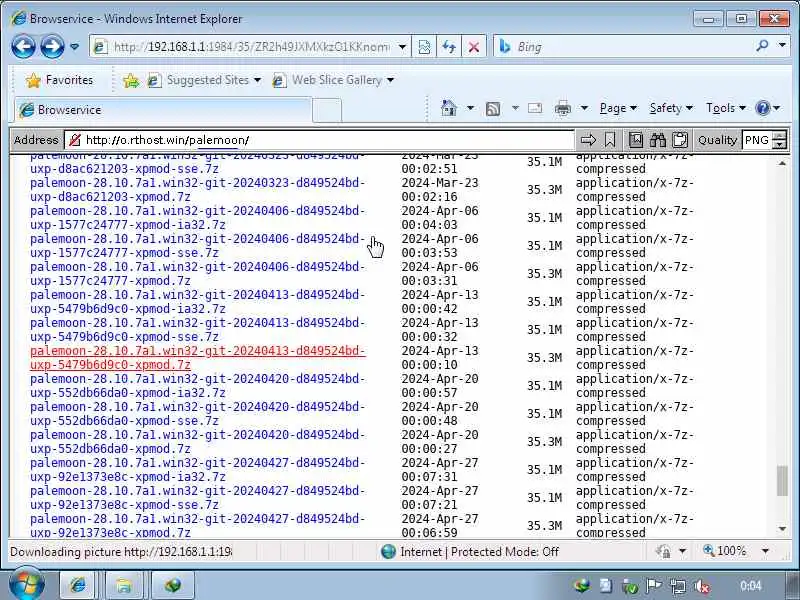Open the Favorites center
The image size is (800, 600).
pyautogui.click(x=60, y=80)
